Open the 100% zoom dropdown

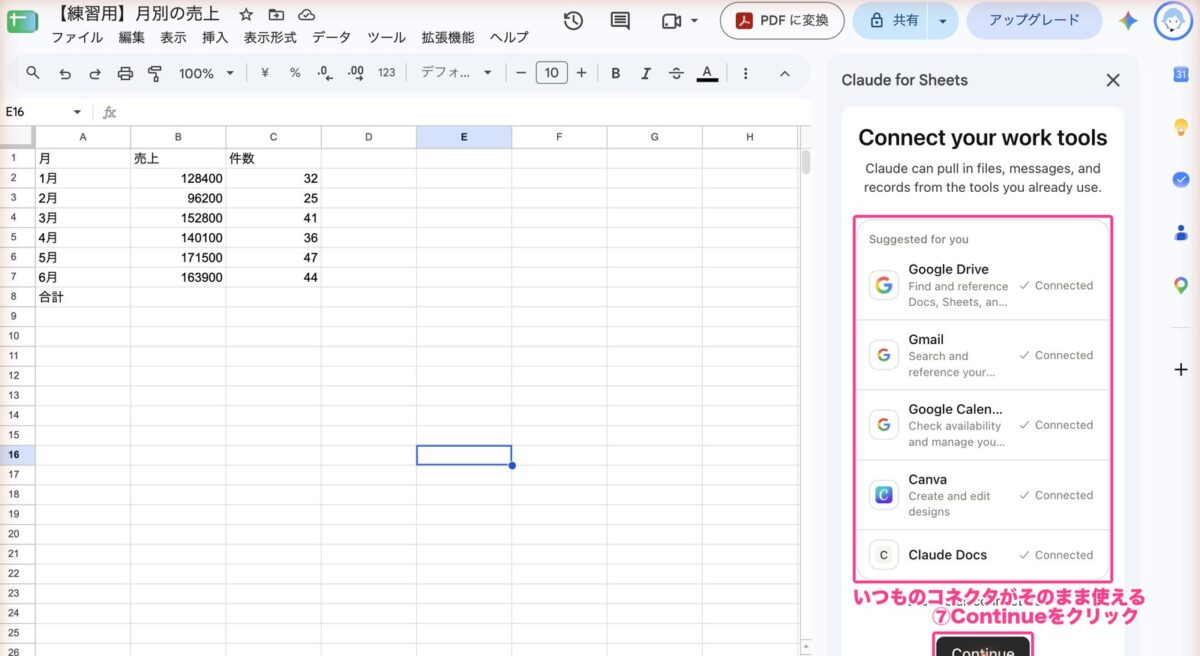pos(206,73)
